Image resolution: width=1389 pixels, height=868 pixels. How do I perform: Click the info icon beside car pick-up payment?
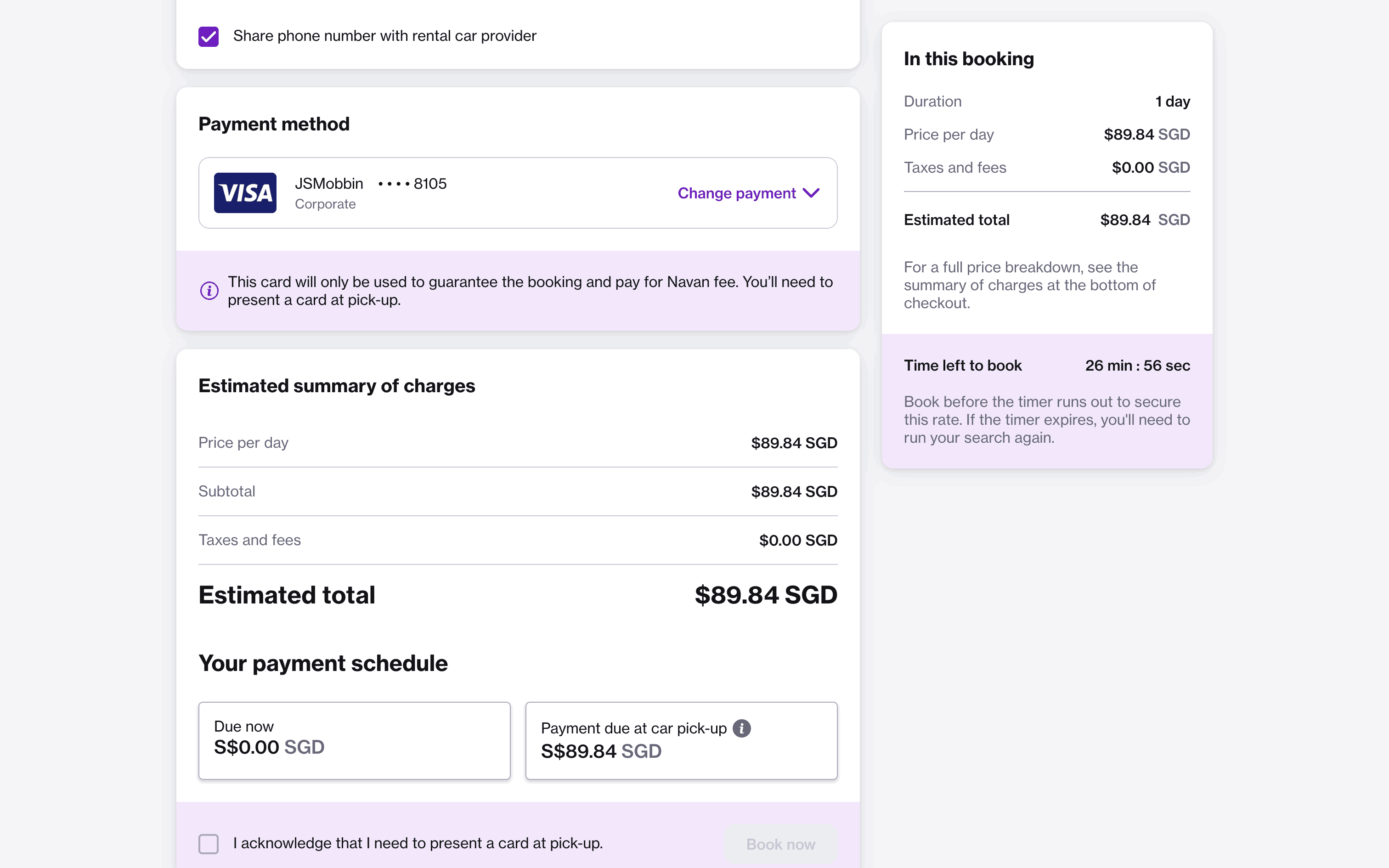pyautogui.click(x=741, y=728)
